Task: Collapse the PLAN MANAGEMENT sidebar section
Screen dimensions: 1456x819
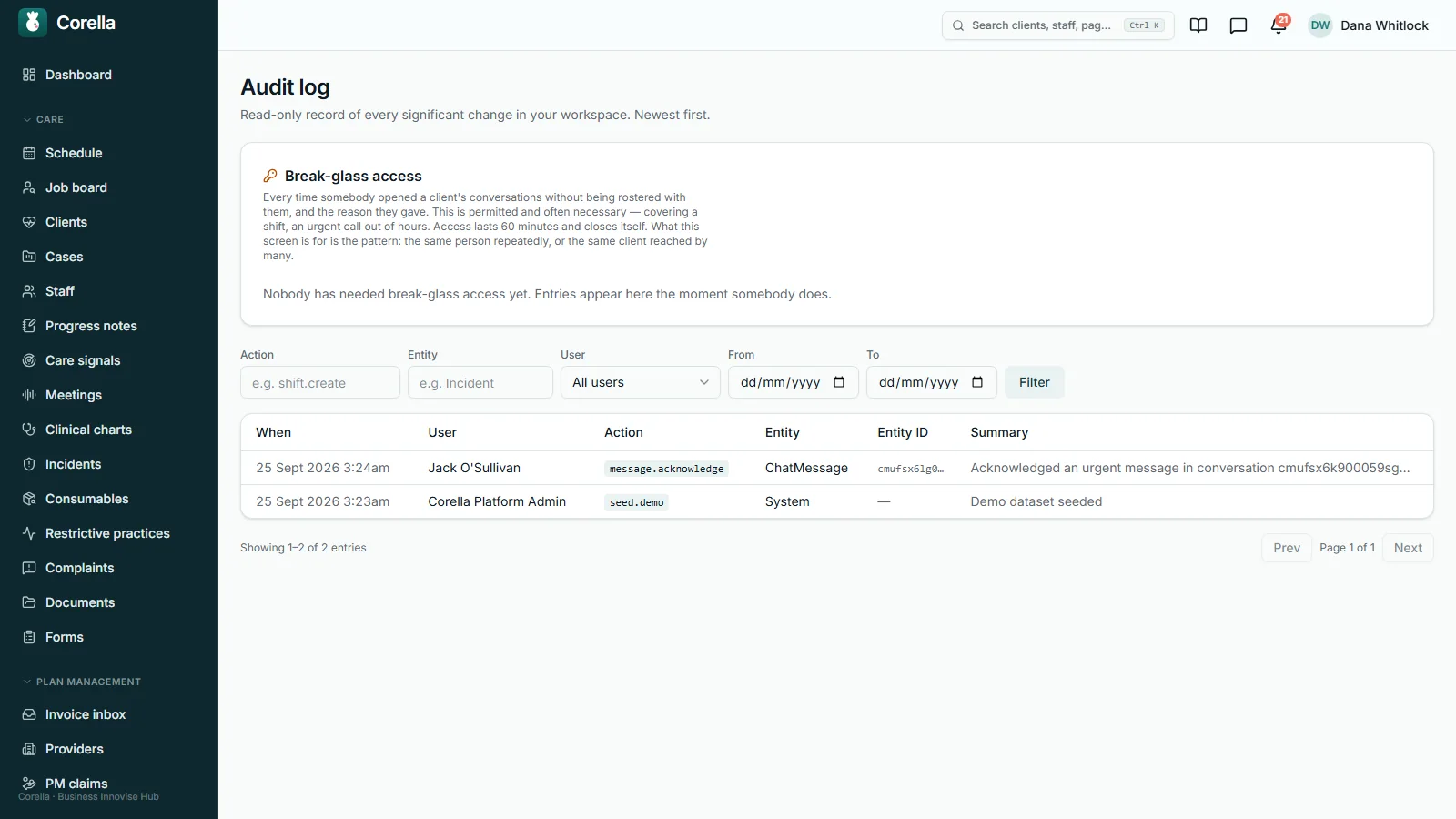Action: click(x=82, y=682)
